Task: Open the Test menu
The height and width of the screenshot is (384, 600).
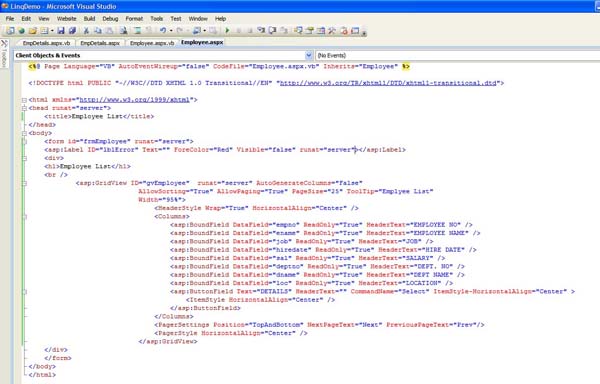Action: tap(176, 18)
